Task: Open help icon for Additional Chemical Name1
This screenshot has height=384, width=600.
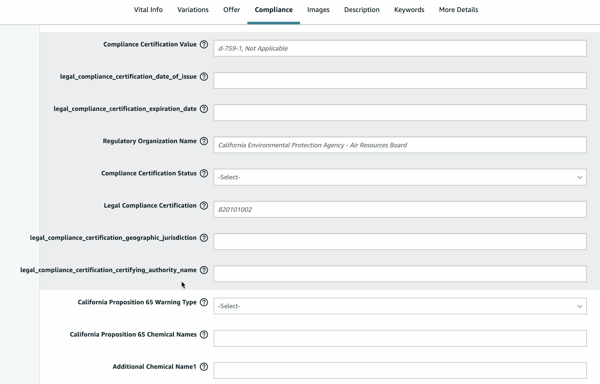Action: point(204,366)
